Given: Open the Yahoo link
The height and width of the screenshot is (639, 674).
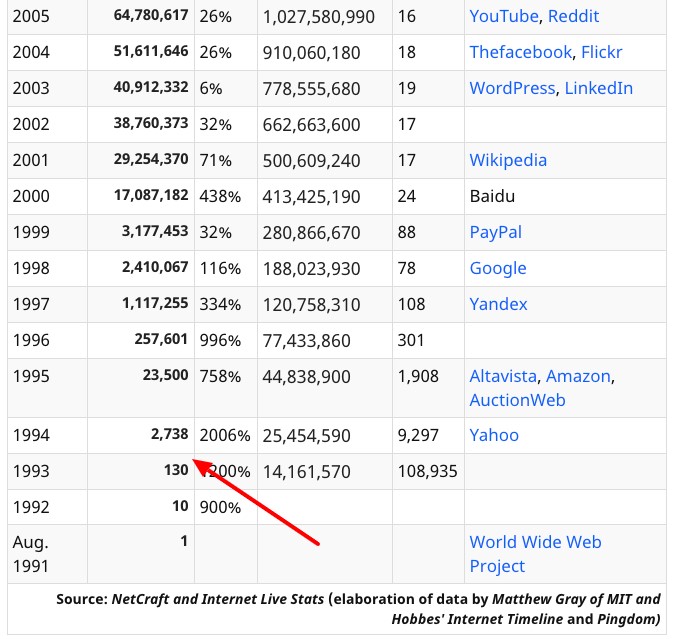Looking at the screenshot, I should pos(494,435).
